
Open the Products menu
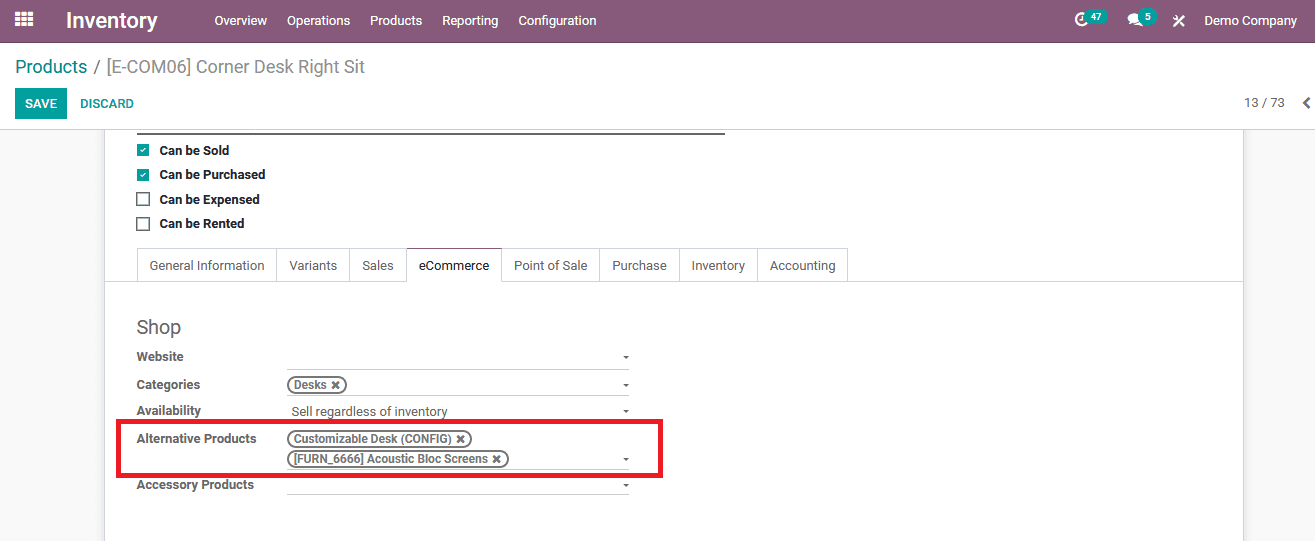[x=396, y=20]
